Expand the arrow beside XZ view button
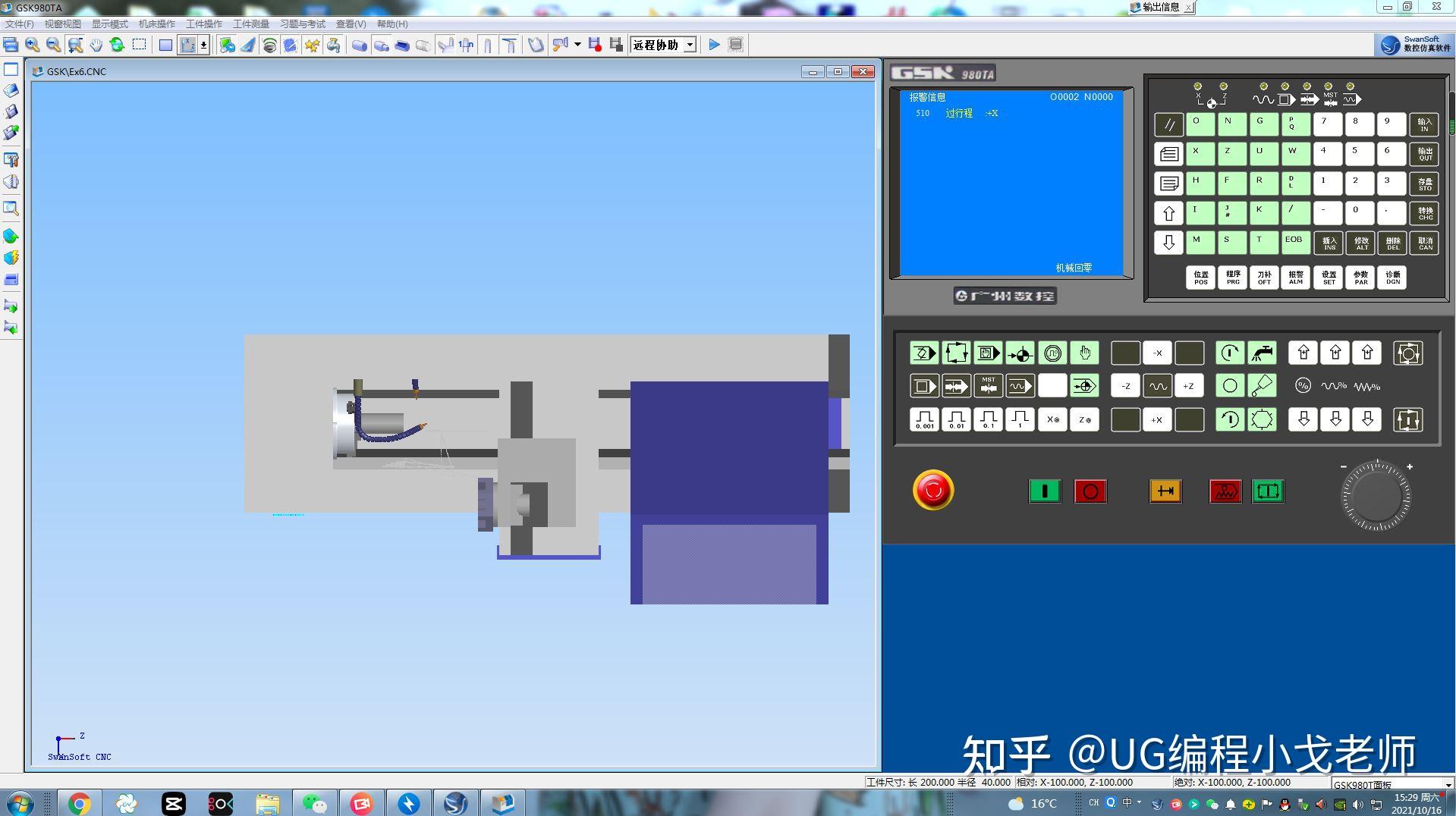This screenshot has width=1456, height=816. (203, 45)
